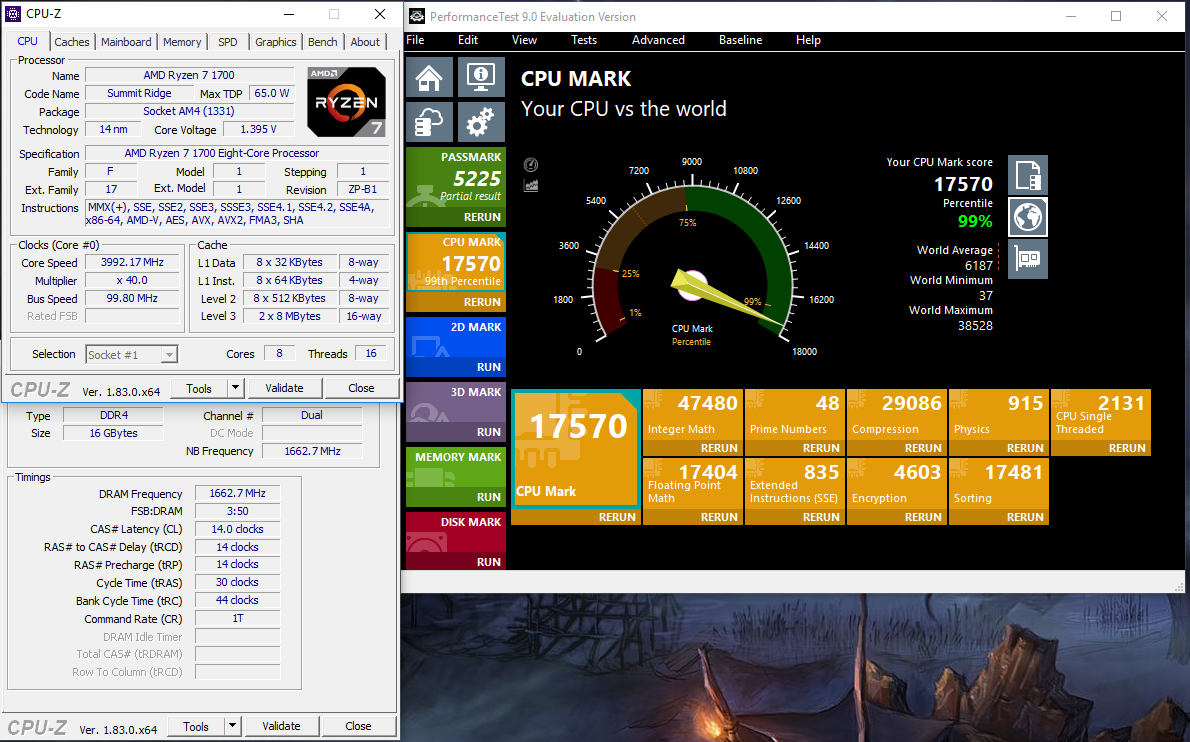Open the Baseline menu in PerformanceTest
1190x742 pixels.
click(740, 40)
